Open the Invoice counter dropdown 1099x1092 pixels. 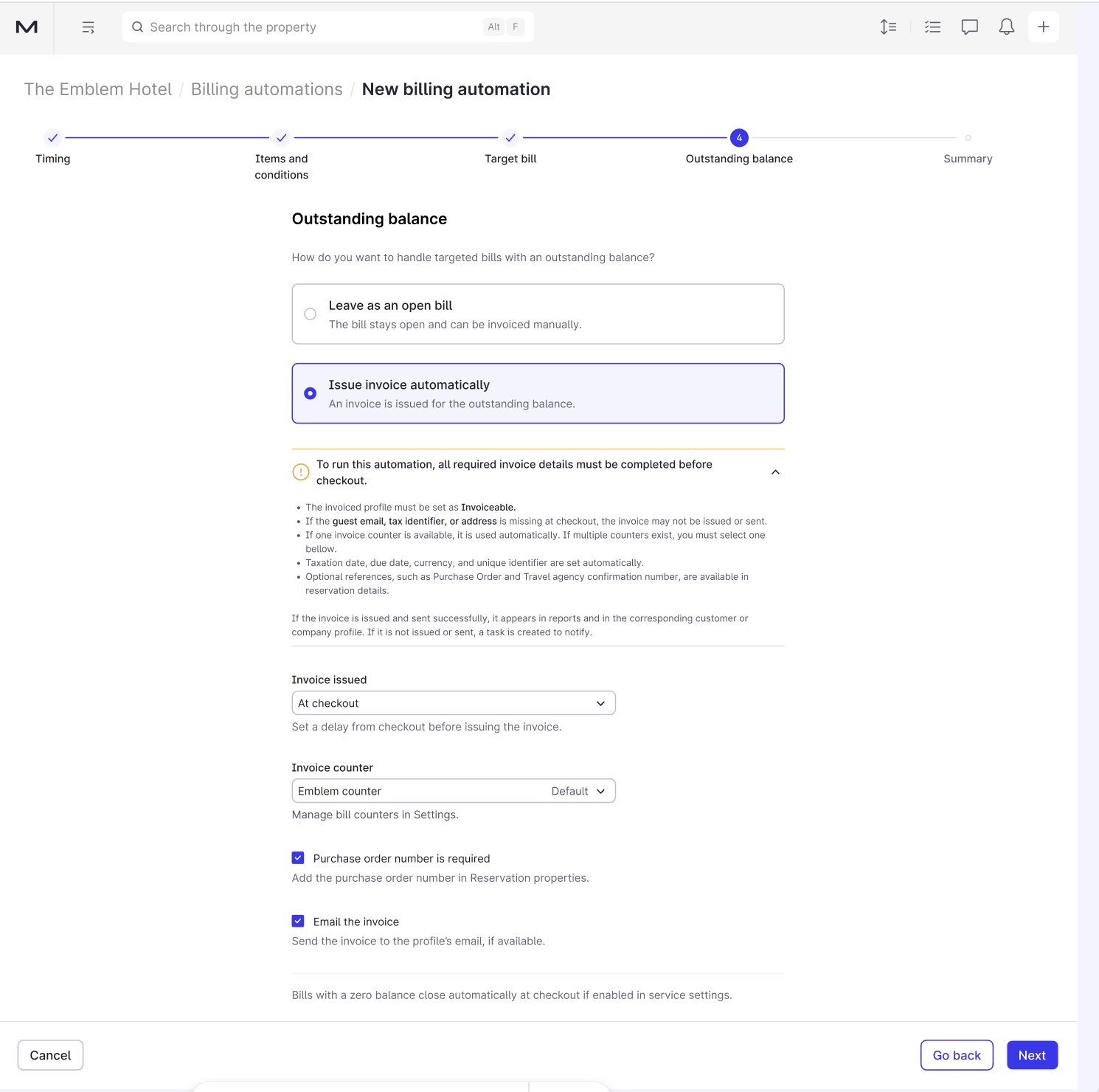pos(454,791)
